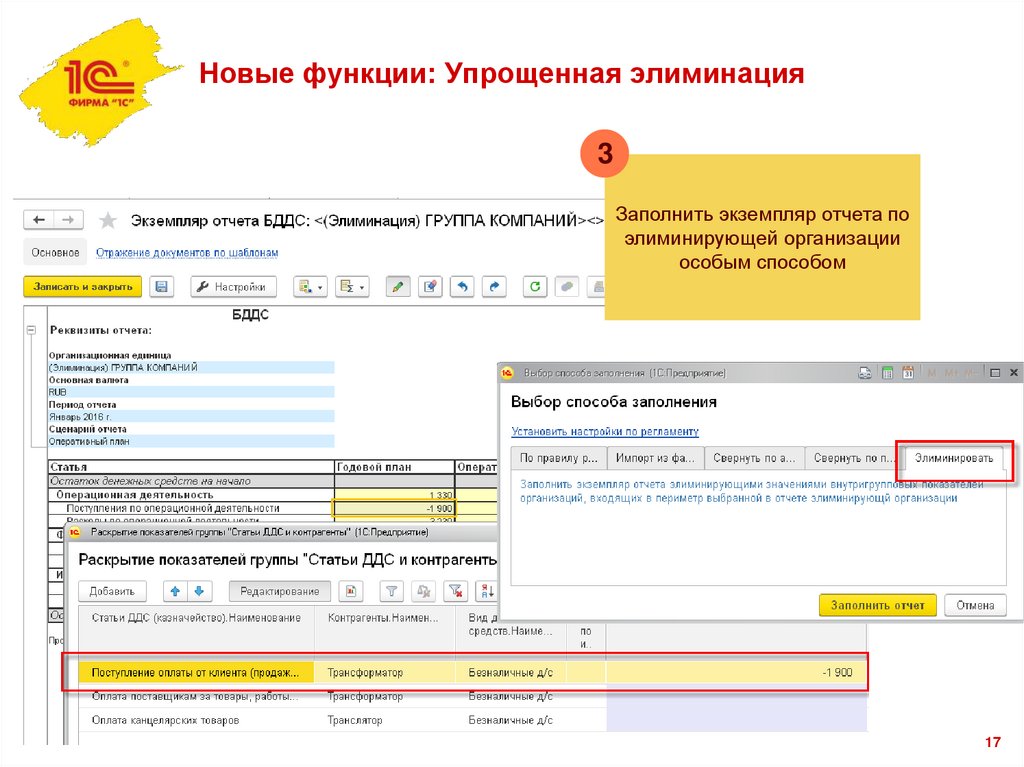The image size is (1024, 767).
Task: Save the report with the floppy disk icon
Action: [x=161, y=287]
